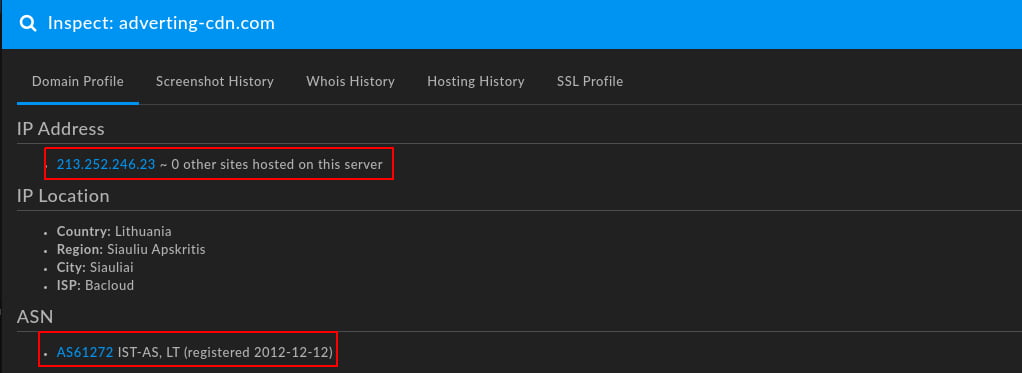
Task: Open the Hosting History tab
Action: (x=476, y=82)
